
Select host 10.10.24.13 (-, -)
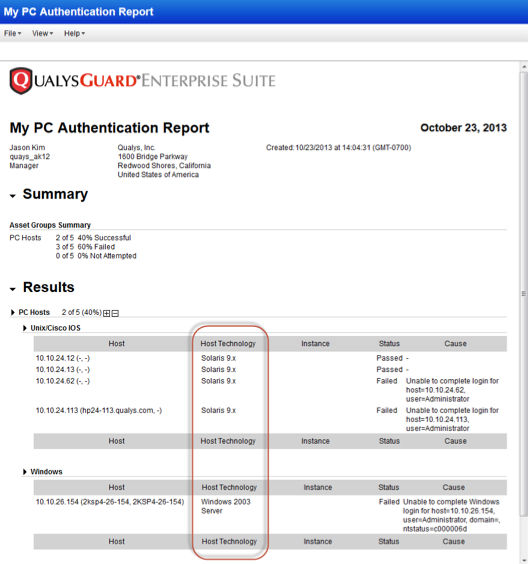tap(63, 369)
